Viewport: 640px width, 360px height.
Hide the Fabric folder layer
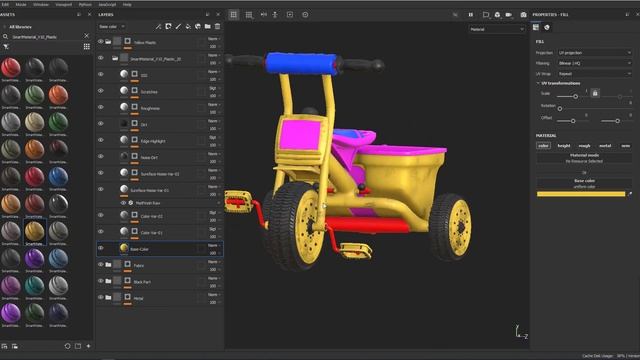(x=100, y=264)
